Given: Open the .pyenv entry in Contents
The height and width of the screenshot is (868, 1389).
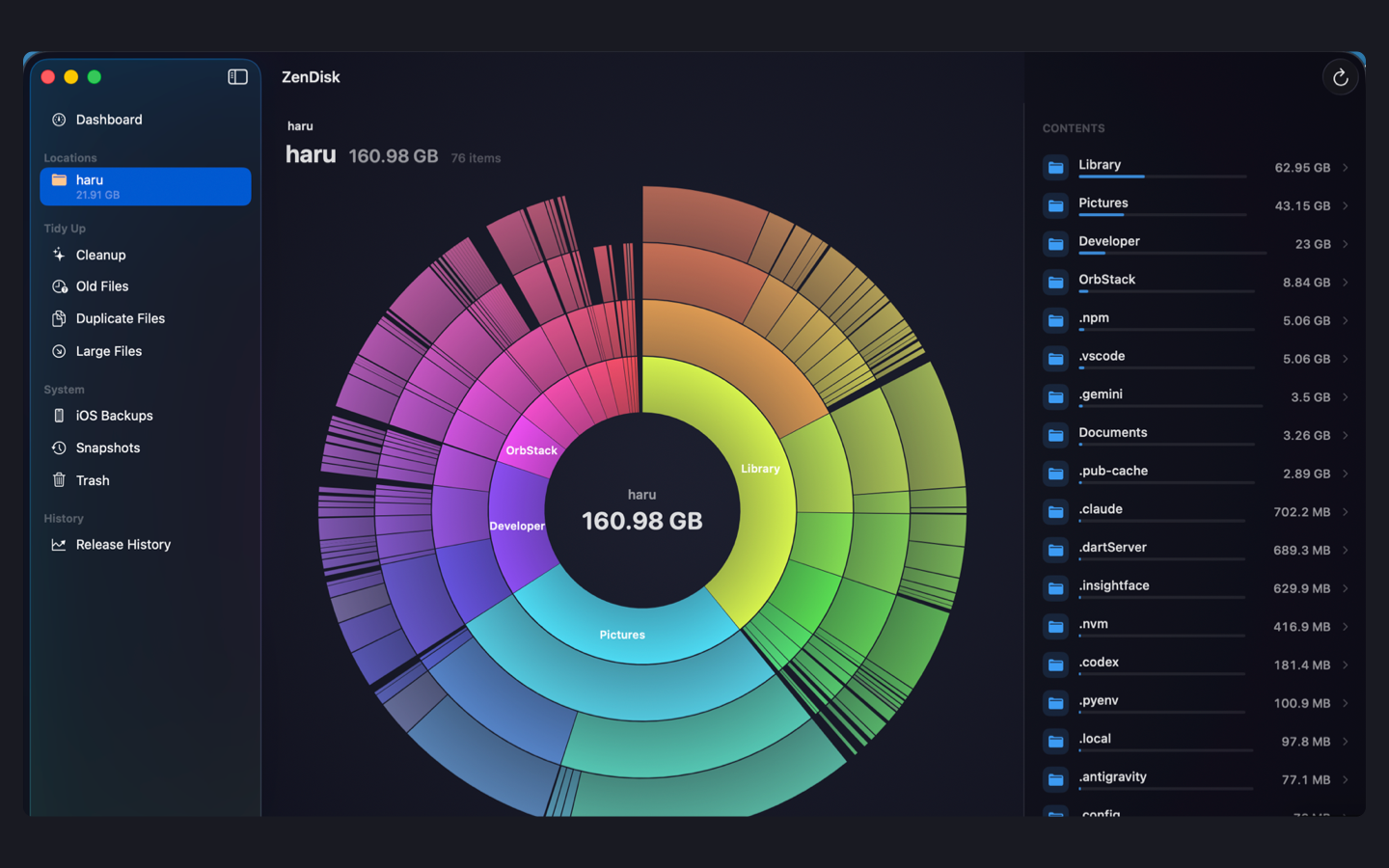Looking at the screenshot, I should [x=1196, y=703].
